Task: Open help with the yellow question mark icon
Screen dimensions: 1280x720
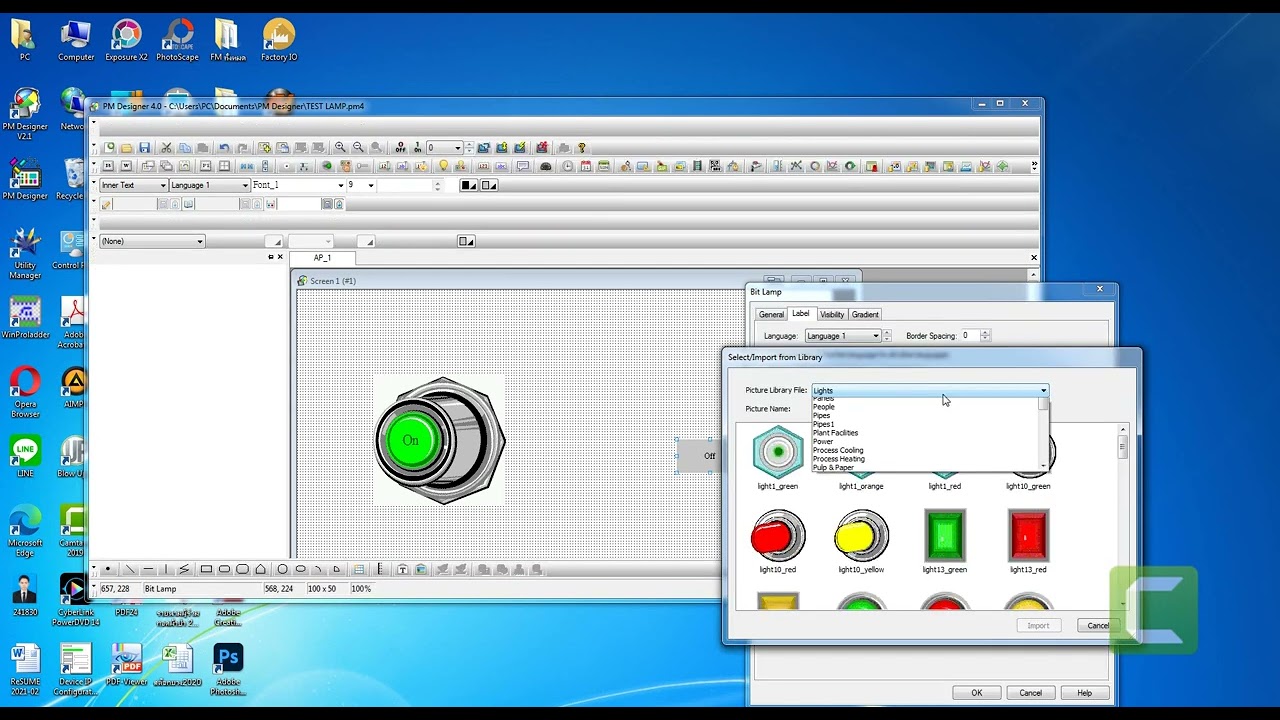Action: click(x=581, y=148)
